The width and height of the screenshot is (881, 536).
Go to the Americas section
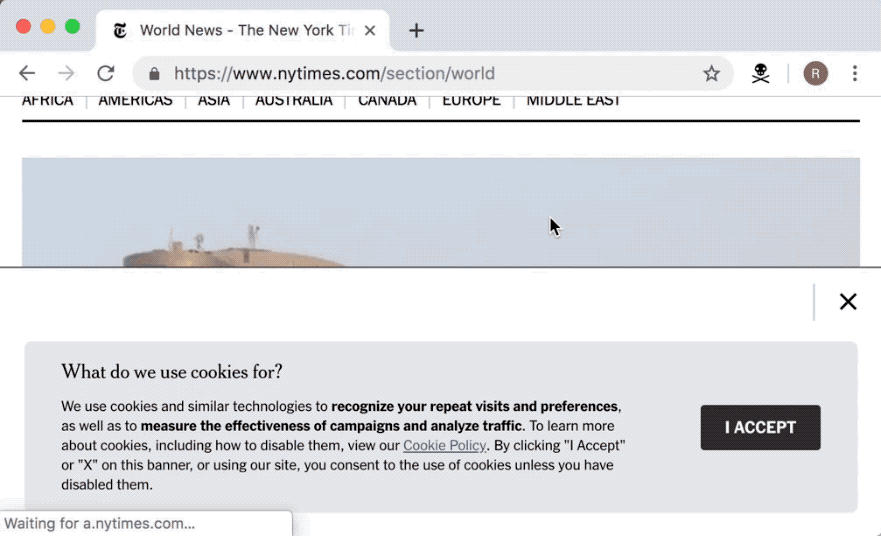[135, 101]
